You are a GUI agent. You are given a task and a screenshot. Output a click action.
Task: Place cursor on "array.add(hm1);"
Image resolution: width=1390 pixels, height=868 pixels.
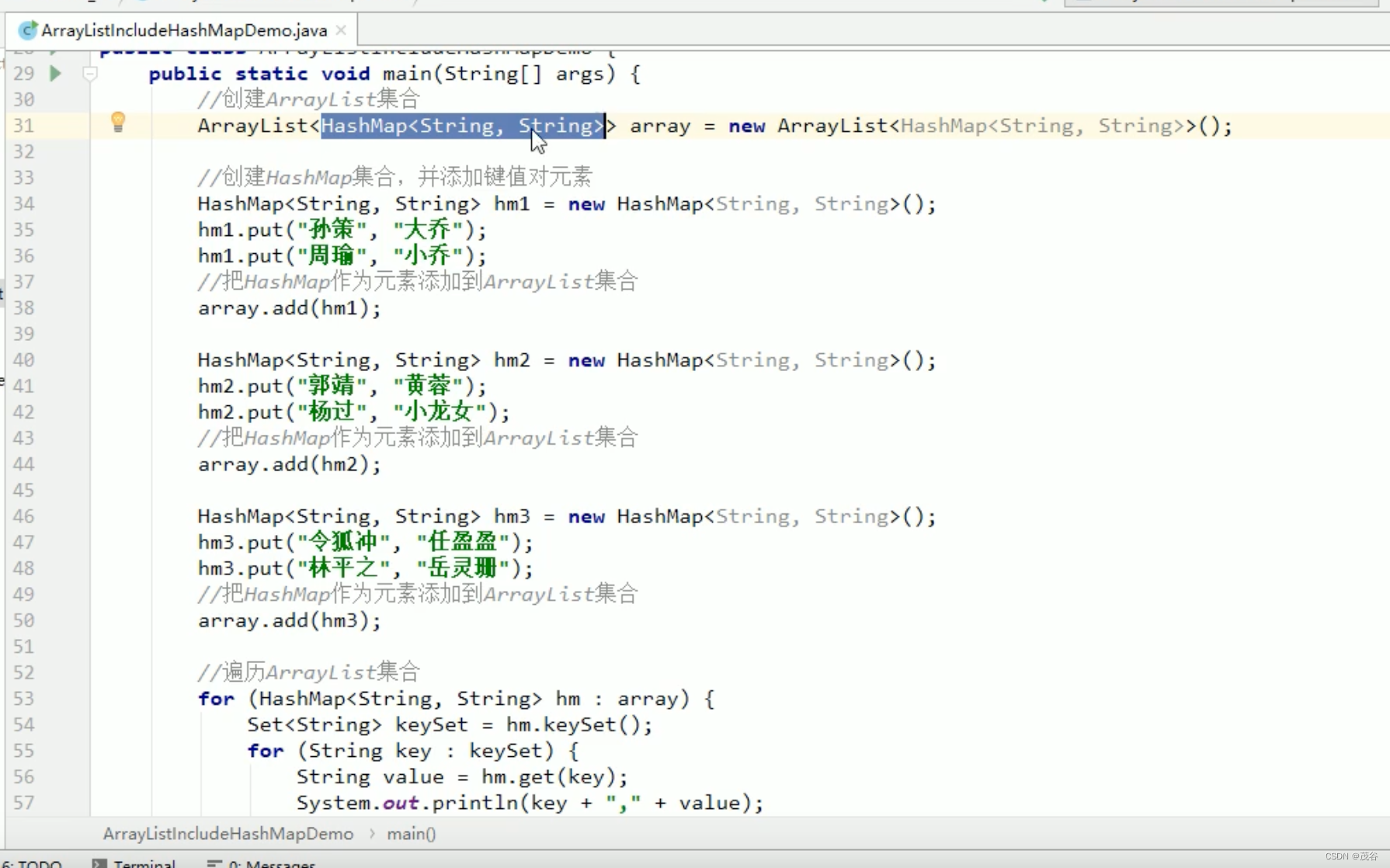click(x=290, y=308)
